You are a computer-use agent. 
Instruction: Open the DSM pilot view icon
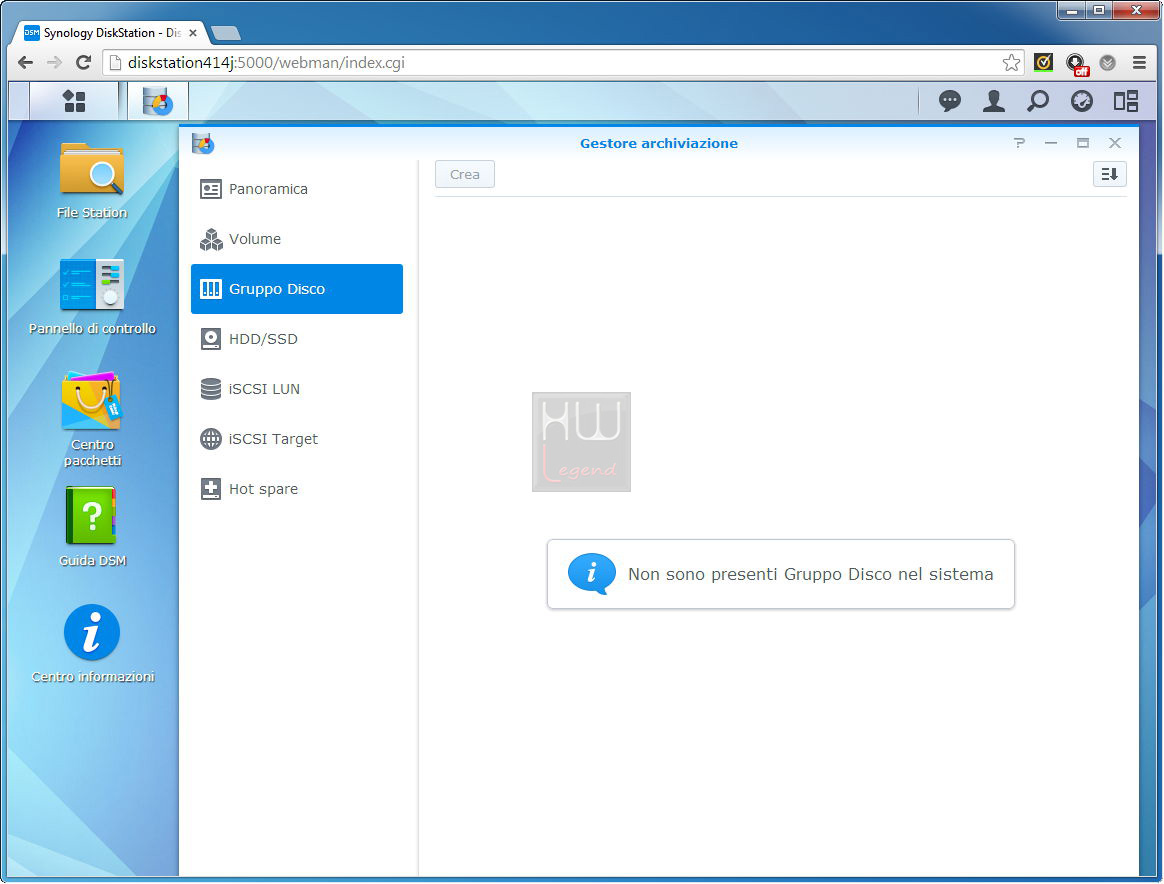1125,101
